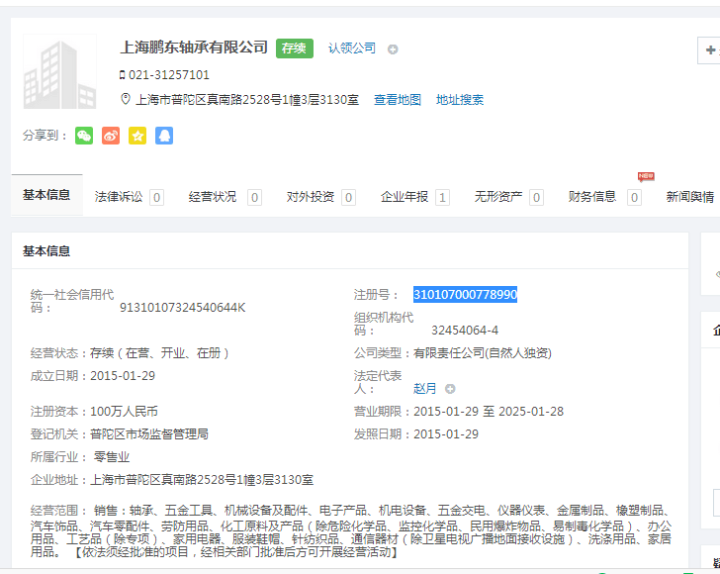Open the 财务信息 tab
This screenshot has height=574, width=720.
pos(592,197)
